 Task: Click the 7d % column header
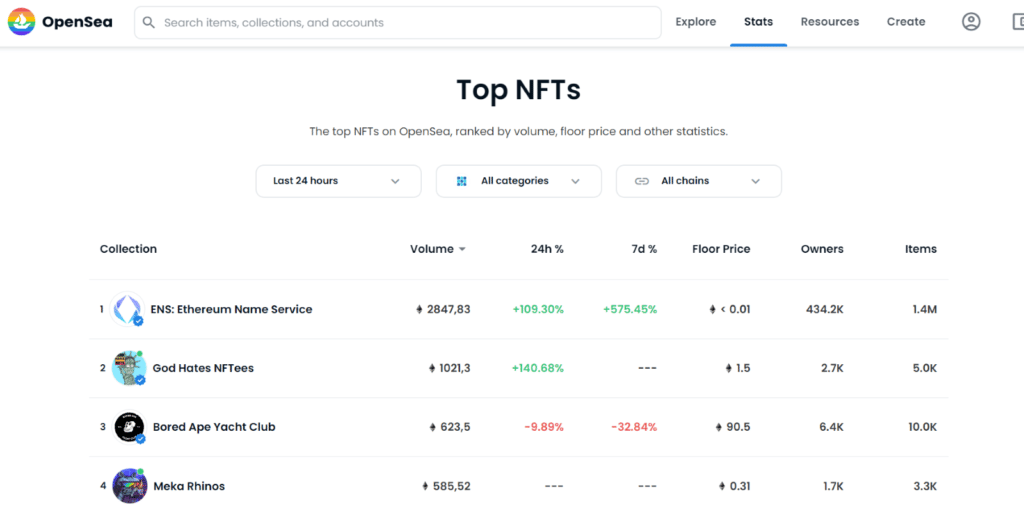643,249
